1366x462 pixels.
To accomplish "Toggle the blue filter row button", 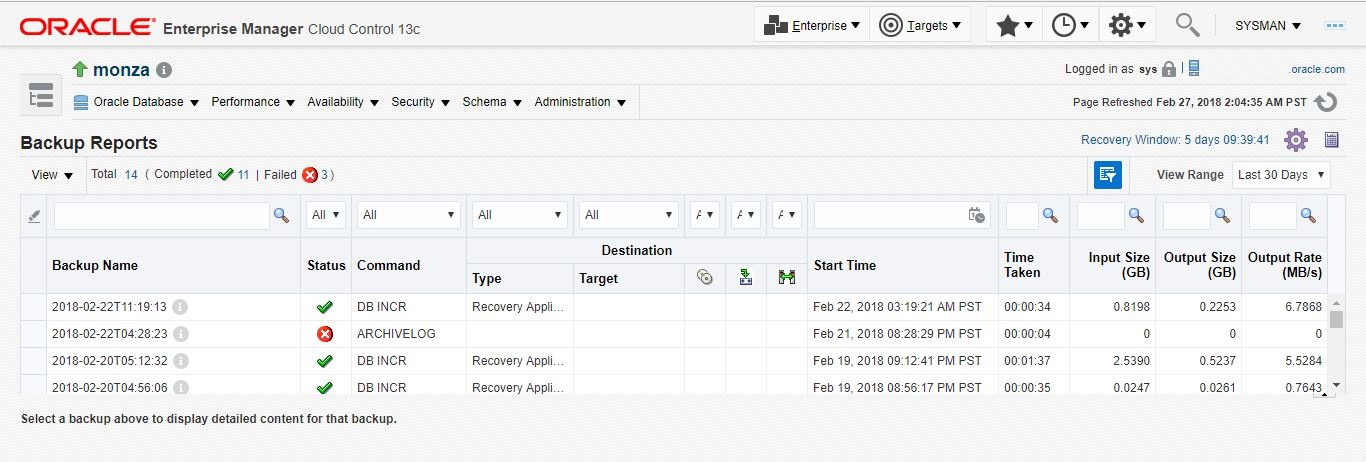I will coord(1107,174).
